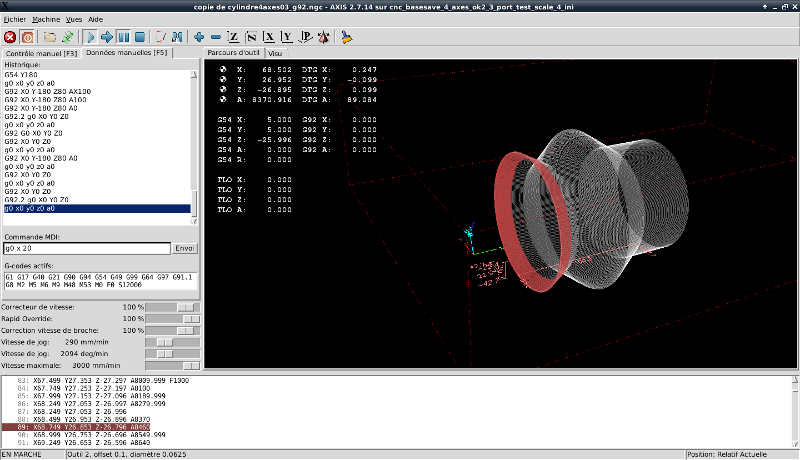Screen dimensions: 800x460
Task: Click the Commande MDI input field
Action: (86, 248)
